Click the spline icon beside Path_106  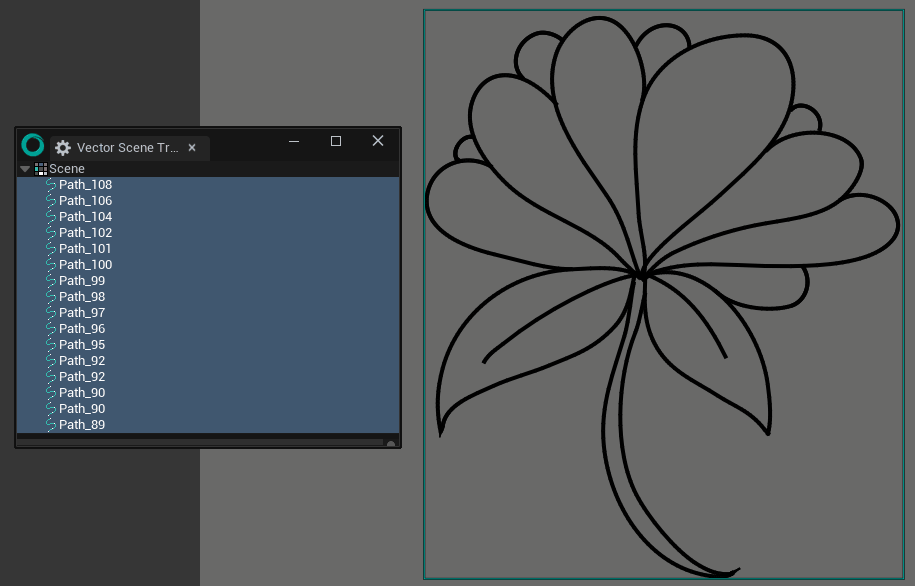51,200
